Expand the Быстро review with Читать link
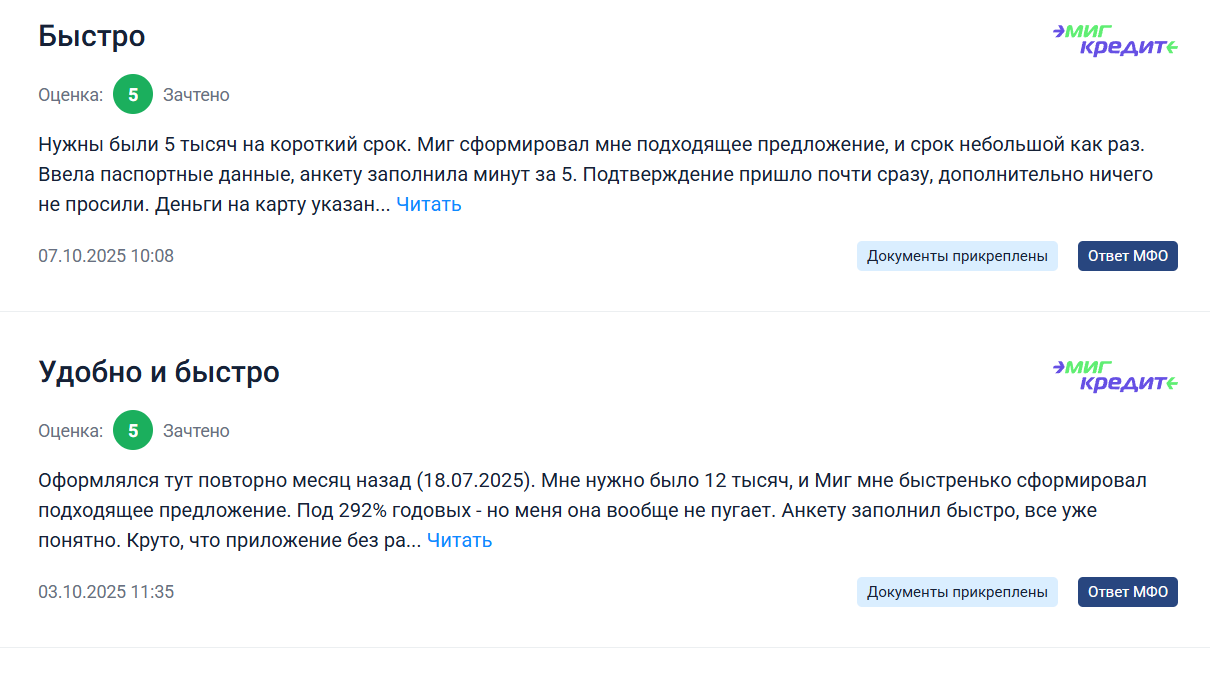 click(428, 205)
